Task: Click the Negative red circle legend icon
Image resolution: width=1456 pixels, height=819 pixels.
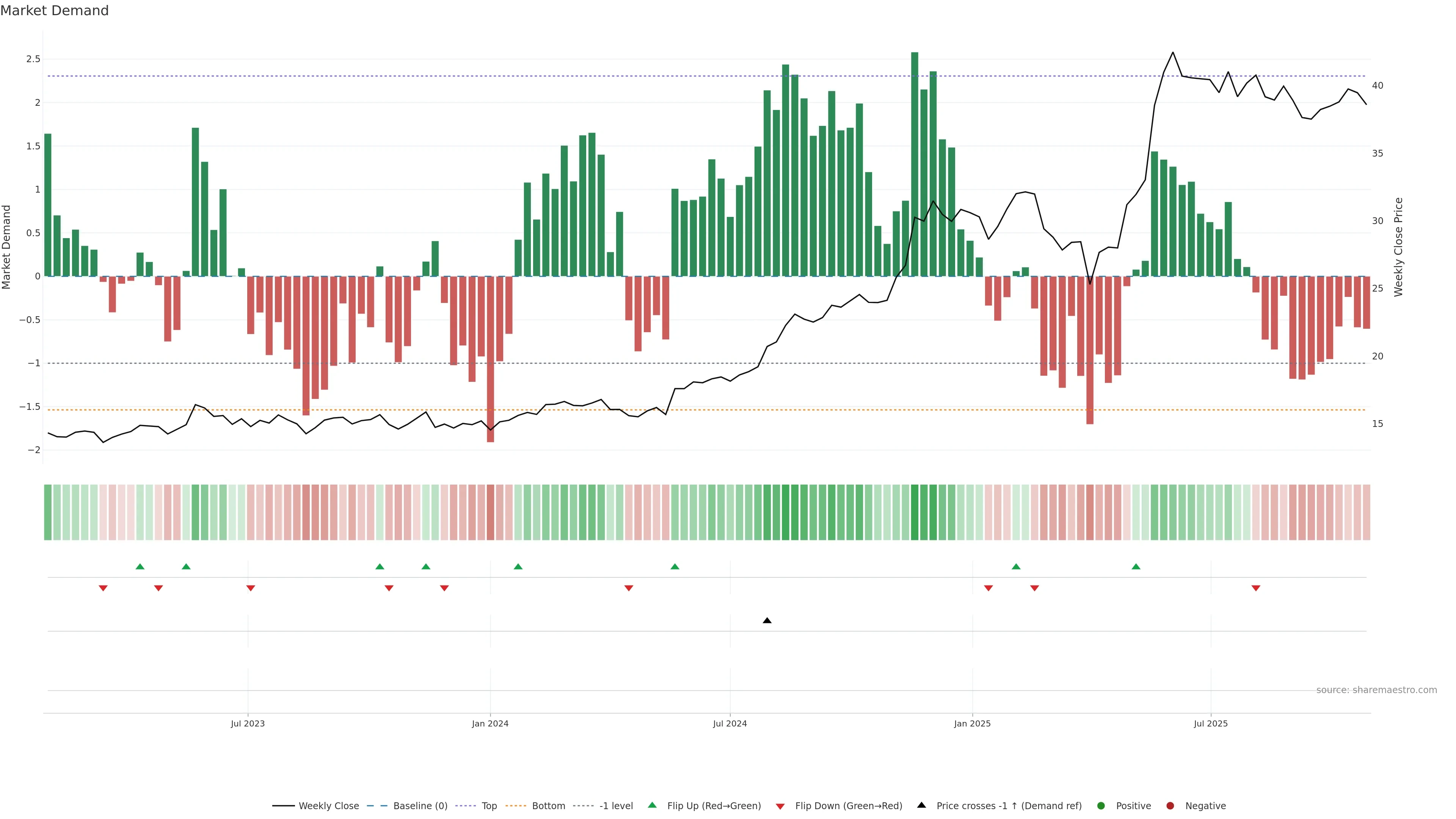Action: pos(1170,805)
